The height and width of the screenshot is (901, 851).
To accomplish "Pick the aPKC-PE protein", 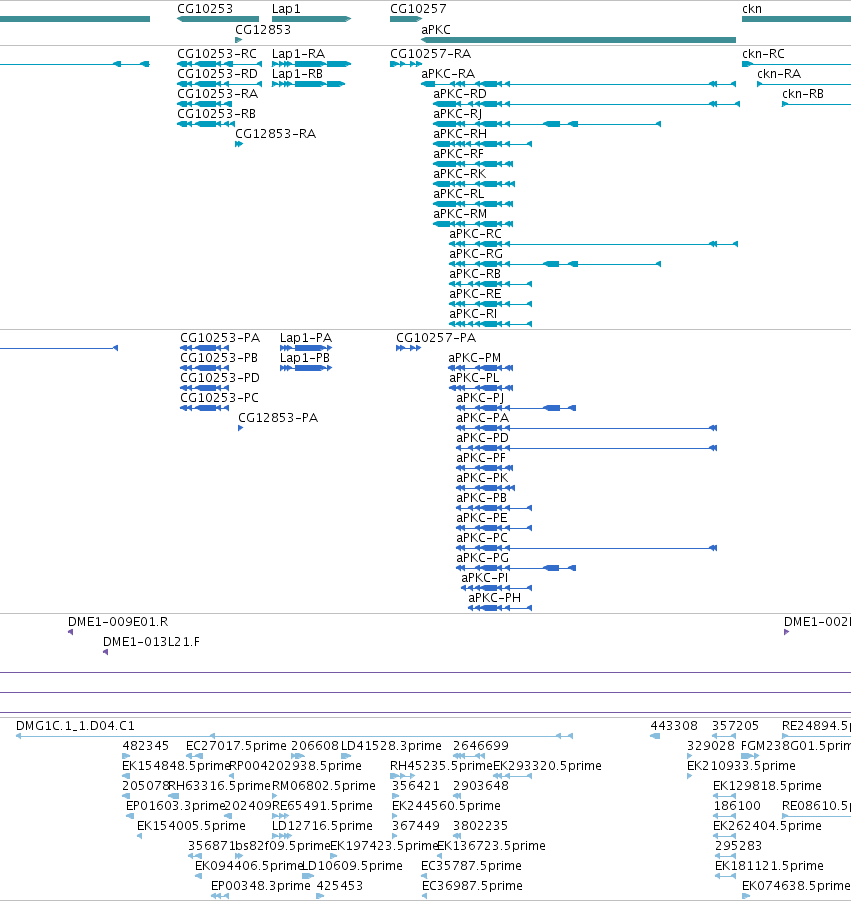I will coord(494,528).
